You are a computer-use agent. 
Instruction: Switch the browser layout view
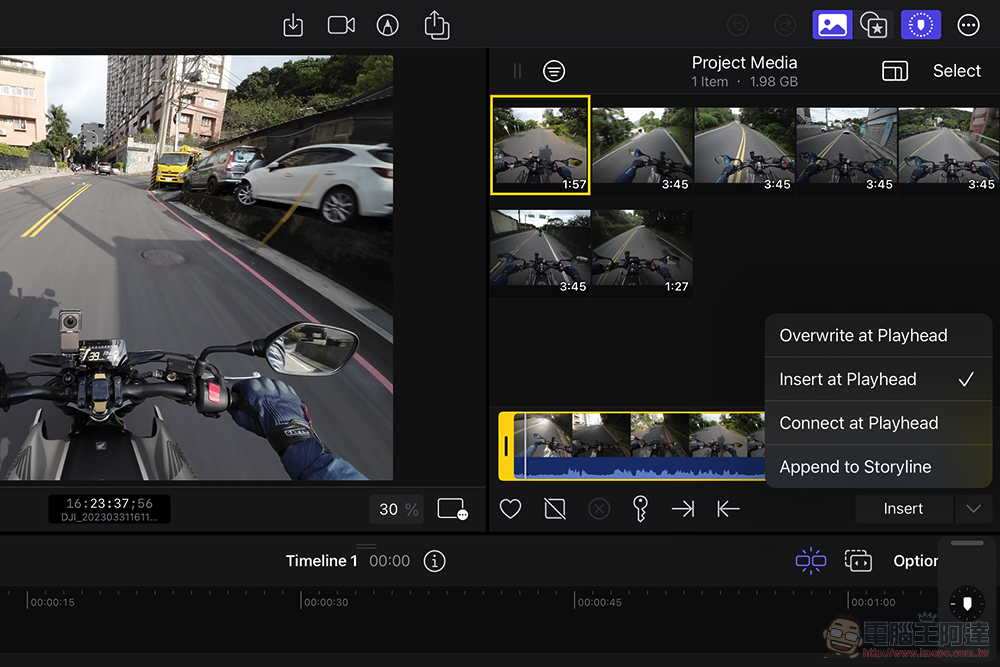pos(895,71)
